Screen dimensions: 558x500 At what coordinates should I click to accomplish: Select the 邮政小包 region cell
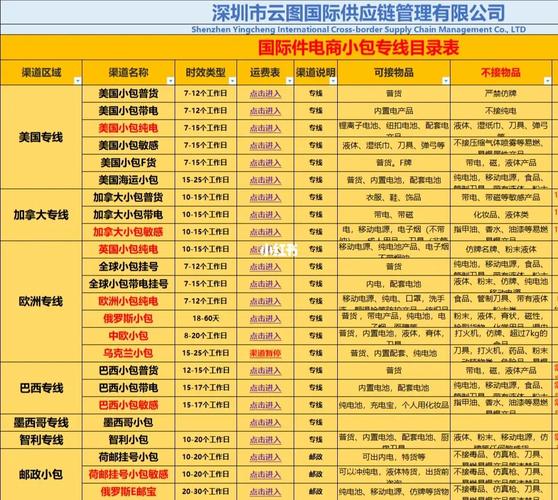click(x=41, y=474)
